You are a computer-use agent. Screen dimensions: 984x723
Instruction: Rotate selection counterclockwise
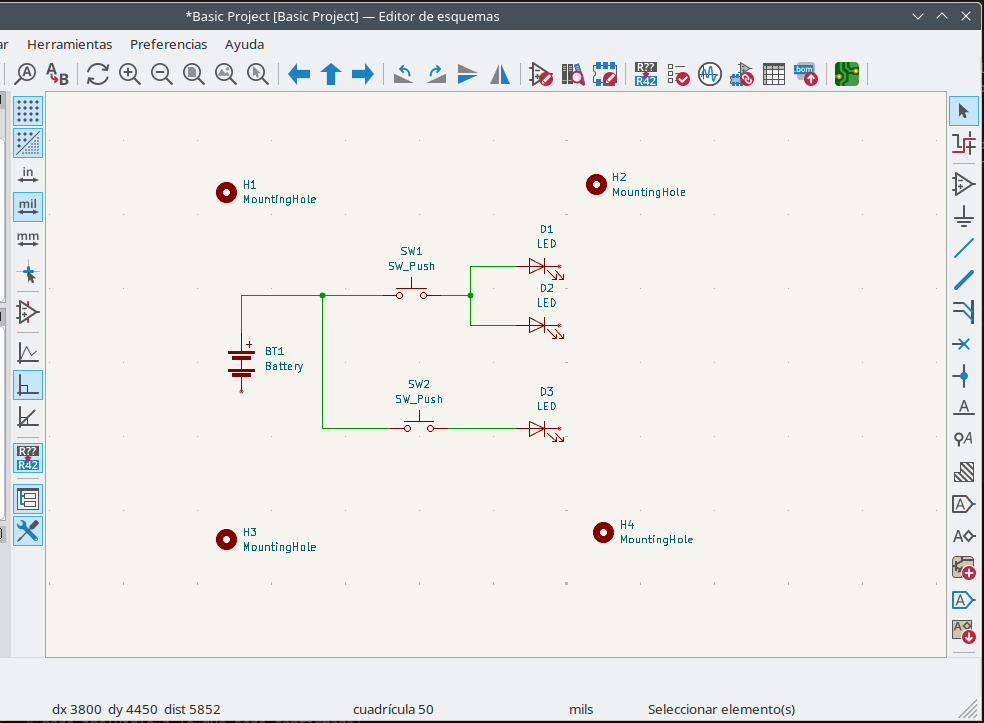click(404, 74)
